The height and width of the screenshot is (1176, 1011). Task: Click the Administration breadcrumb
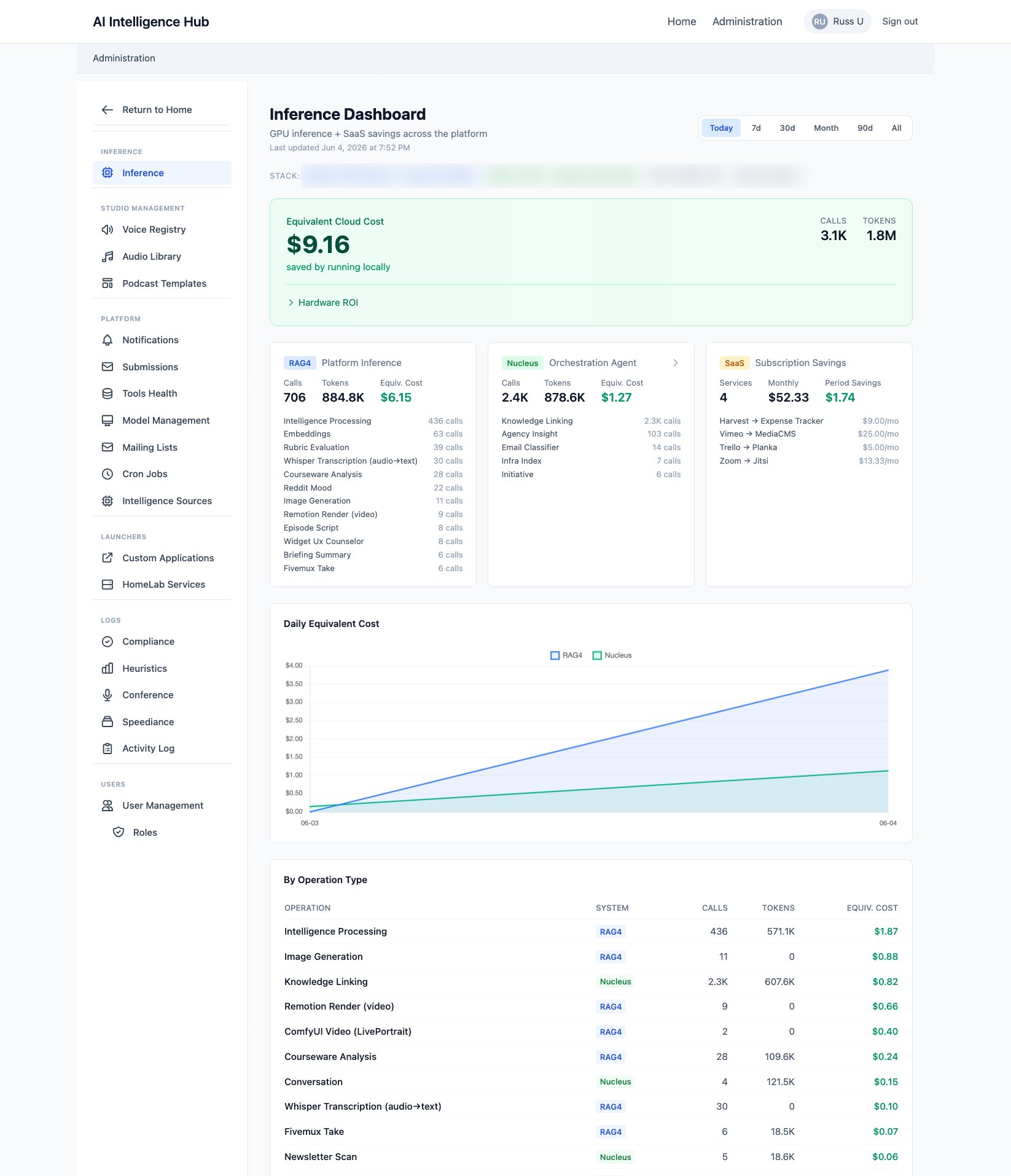124,58
